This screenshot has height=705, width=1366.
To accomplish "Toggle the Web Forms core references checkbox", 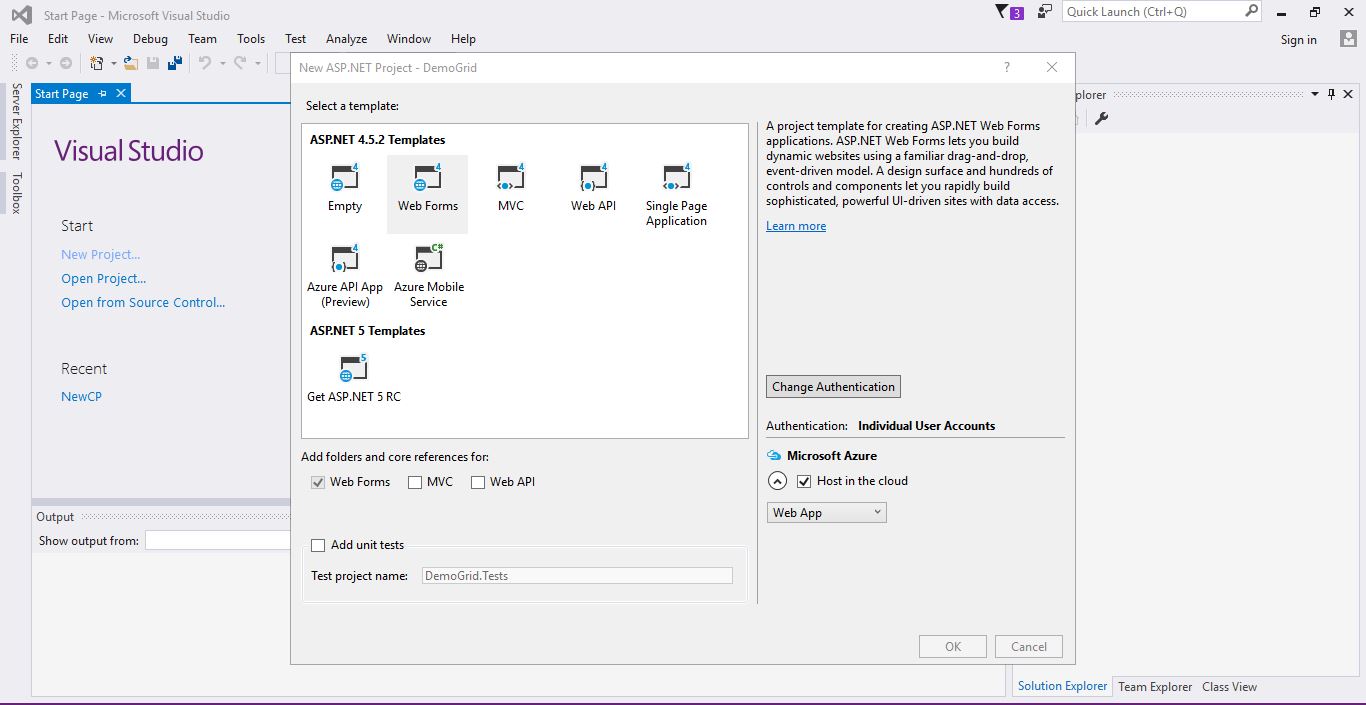I will [x=318, y=482].
